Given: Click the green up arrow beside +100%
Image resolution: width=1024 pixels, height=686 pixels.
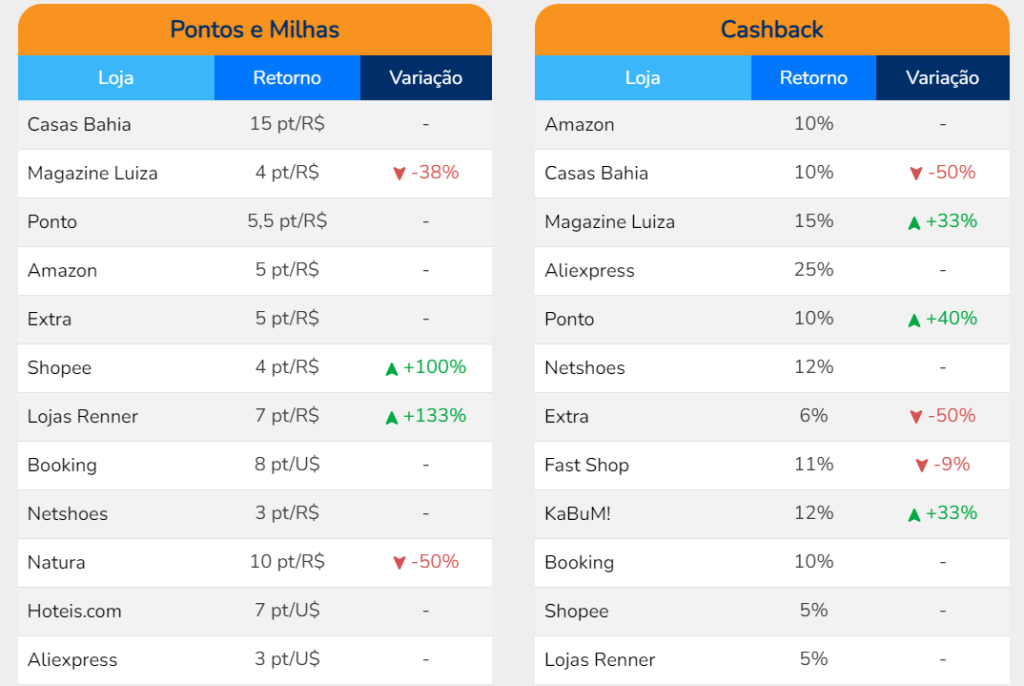Looking at the screenshot, I should [x=392, y=369].
